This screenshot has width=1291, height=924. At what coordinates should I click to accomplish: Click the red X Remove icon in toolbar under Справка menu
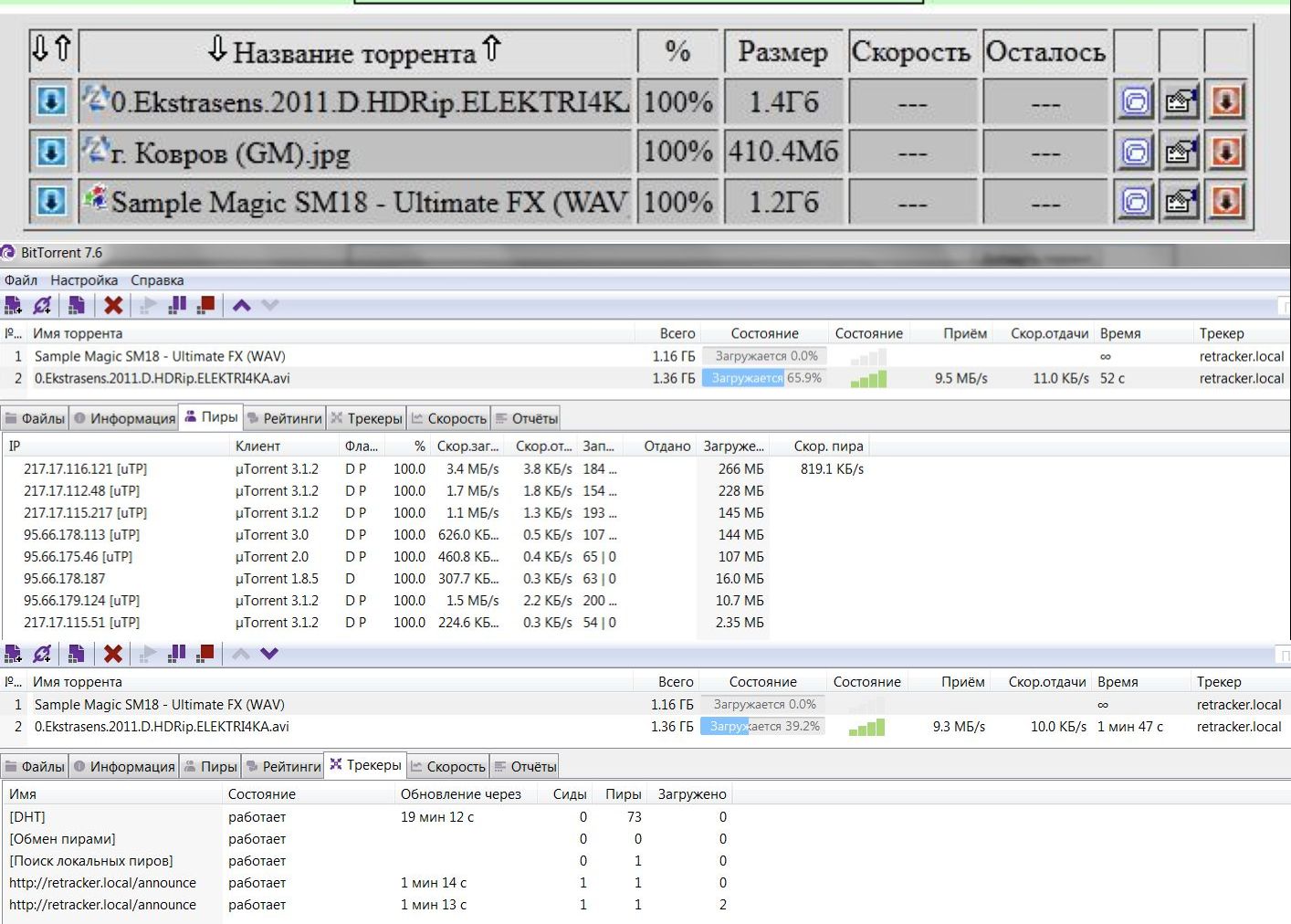(x=113, y=305)
